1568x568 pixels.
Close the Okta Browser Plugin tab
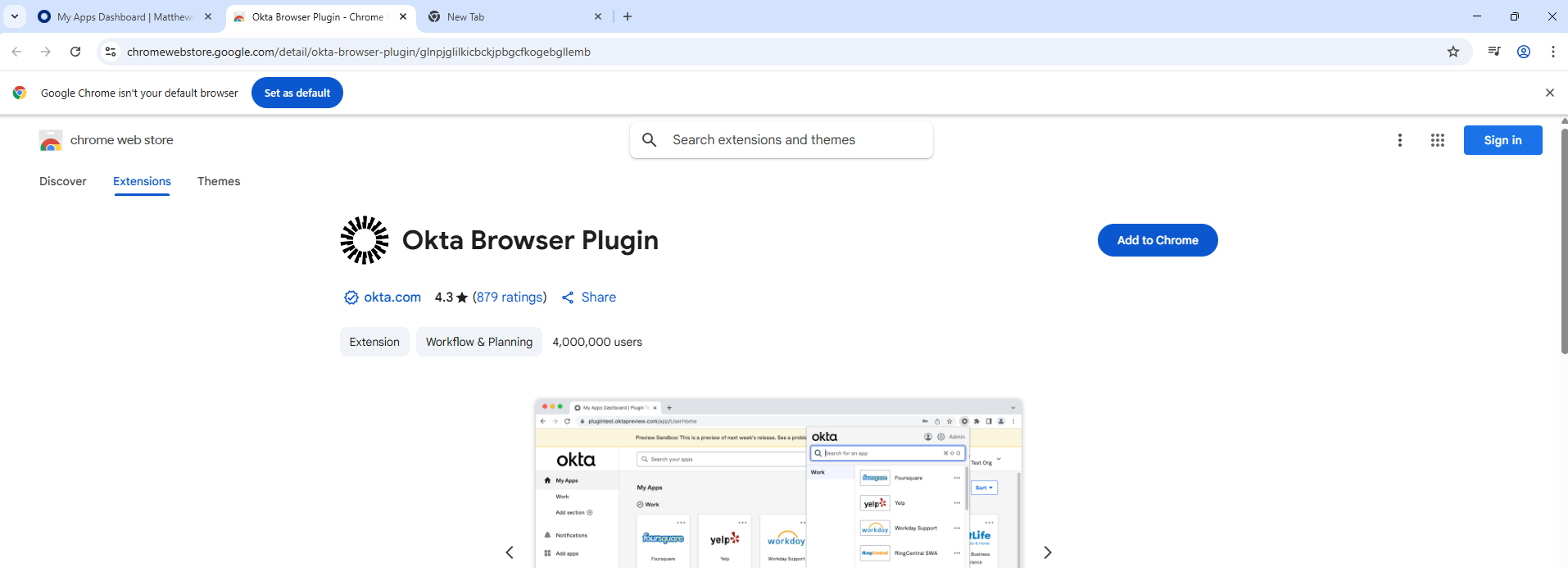(x=403, y=16)
